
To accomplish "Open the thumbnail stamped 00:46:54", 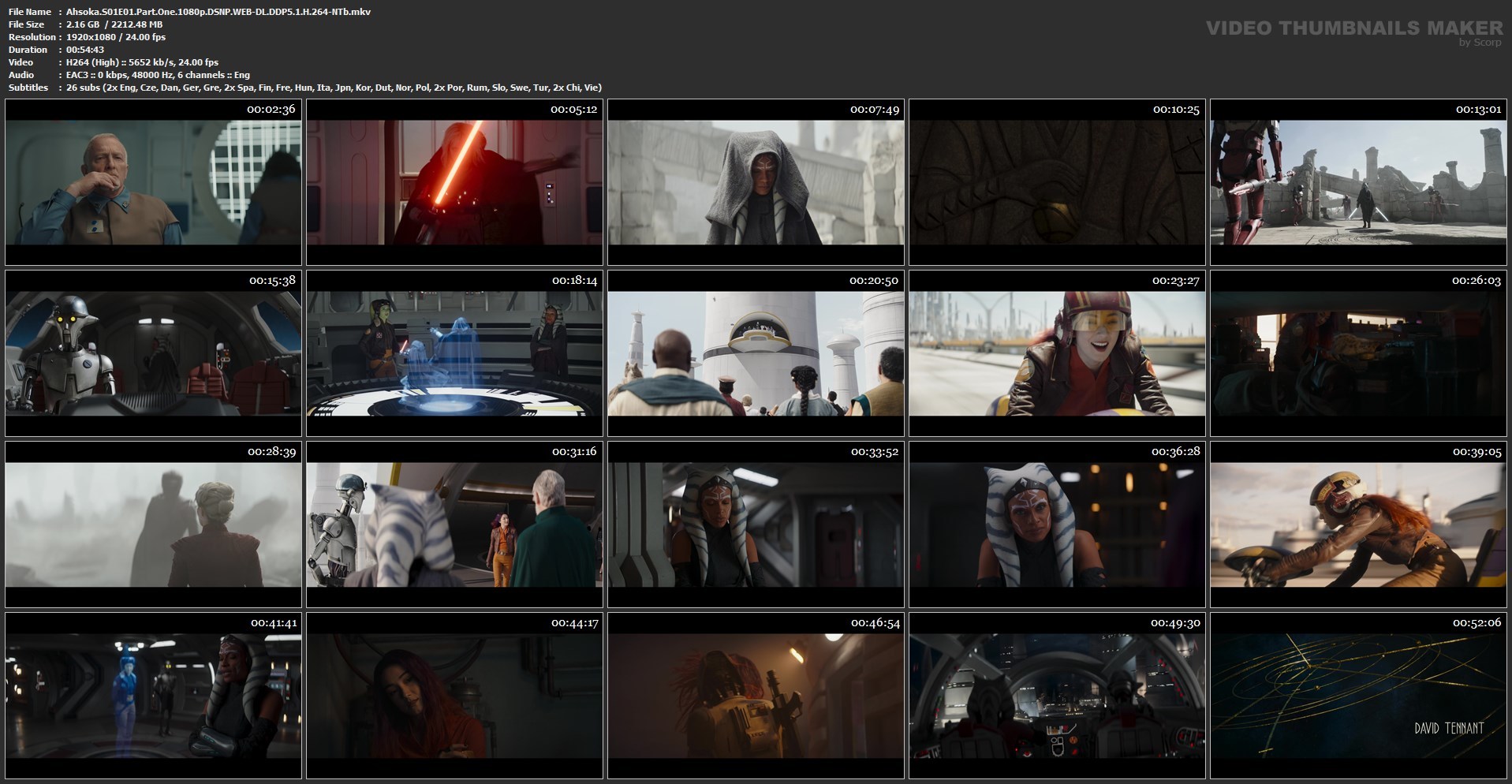I will point(756,696).
